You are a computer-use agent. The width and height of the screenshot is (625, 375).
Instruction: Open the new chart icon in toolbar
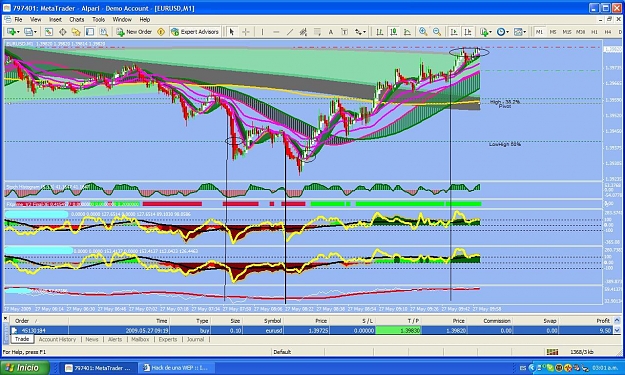(x=10, y=32)
